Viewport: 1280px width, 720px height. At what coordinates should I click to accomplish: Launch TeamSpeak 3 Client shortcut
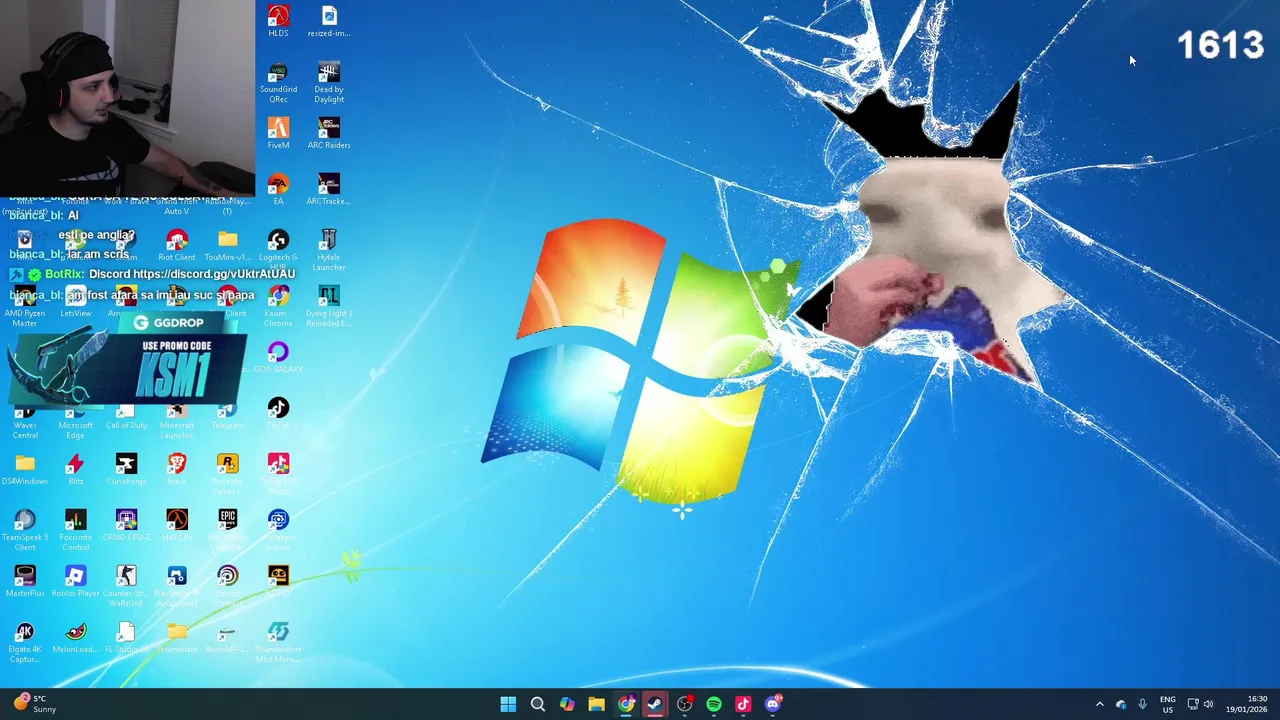(x=25, y=530)
